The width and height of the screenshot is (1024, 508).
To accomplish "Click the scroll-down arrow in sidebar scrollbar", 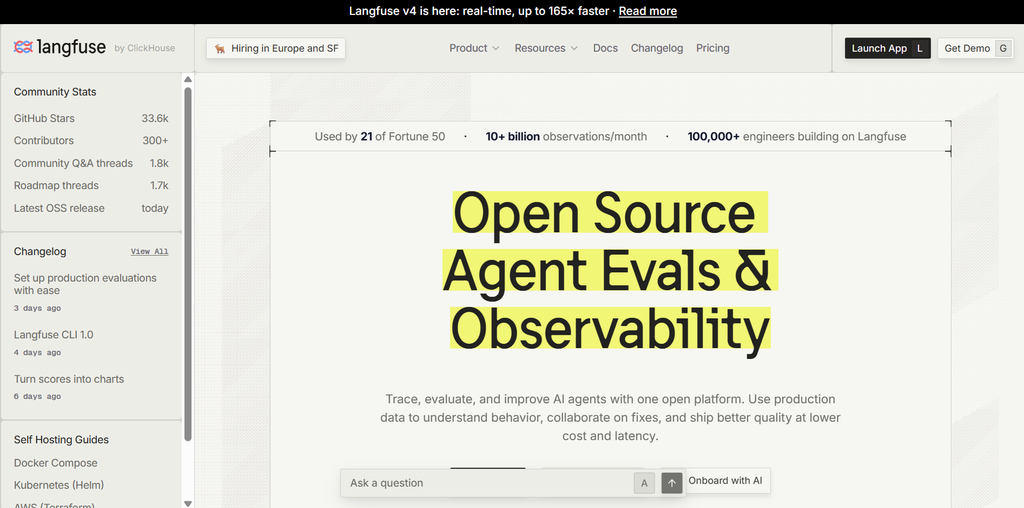I will [x=188, y=503].
